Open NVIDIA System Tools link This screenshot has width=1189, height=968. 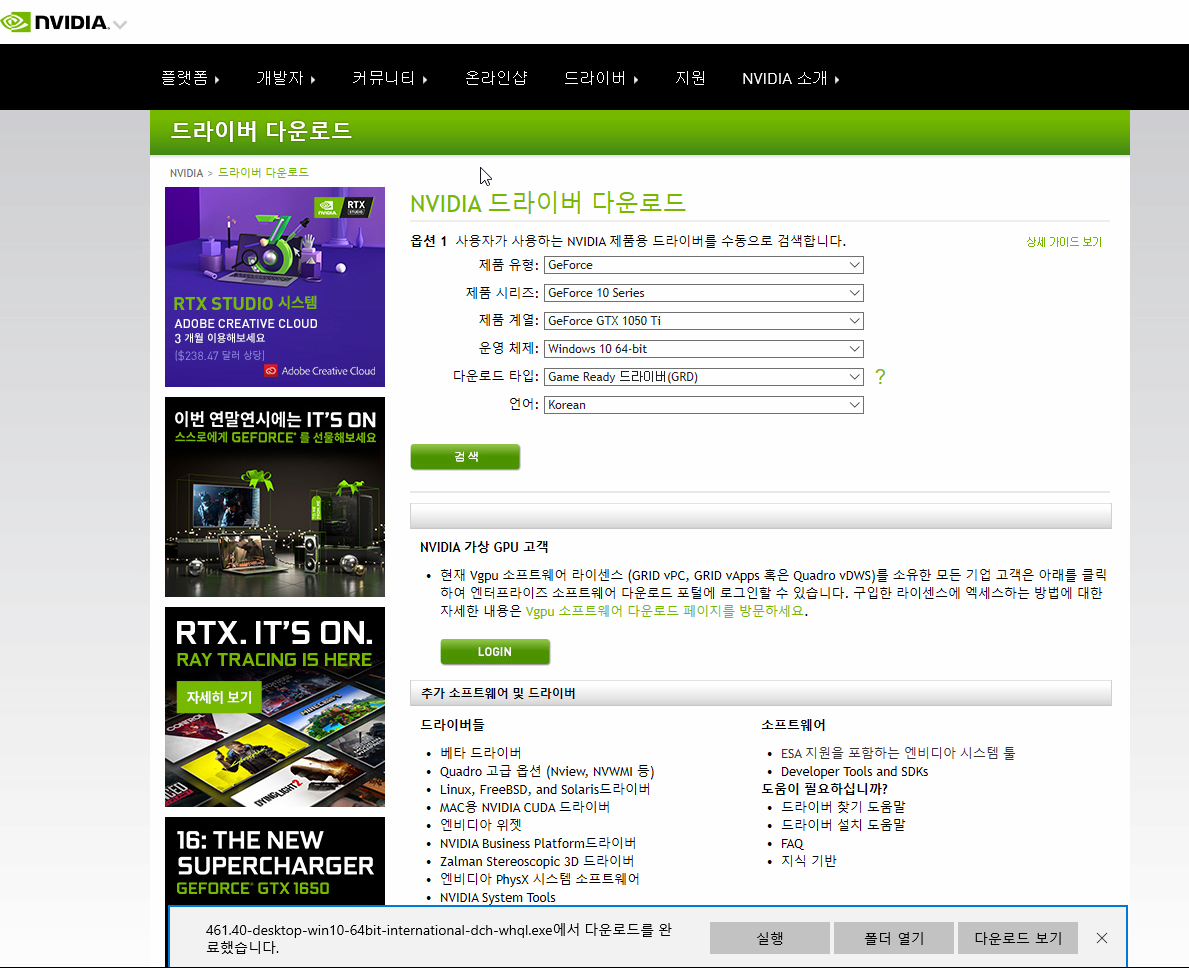click(497, 898)
